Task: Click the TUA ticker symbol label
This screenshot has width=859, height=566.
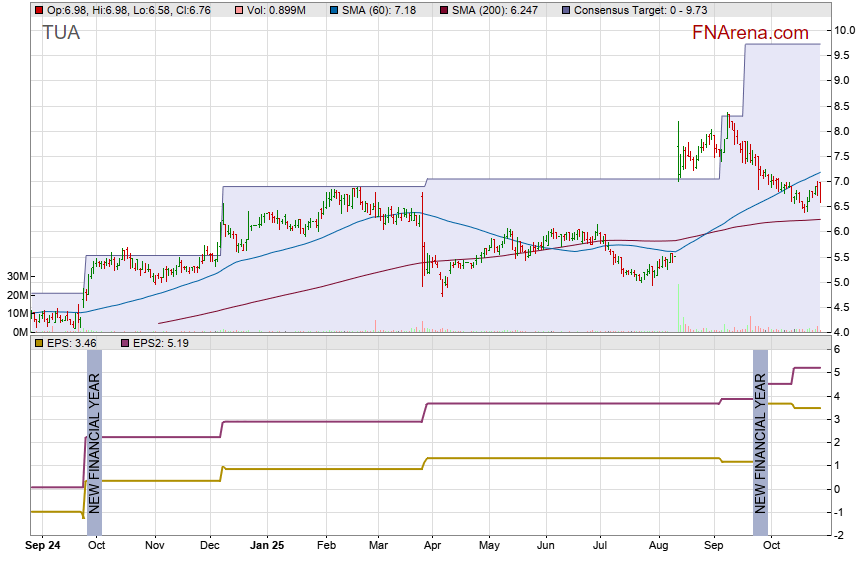Action: click(60, 33)
